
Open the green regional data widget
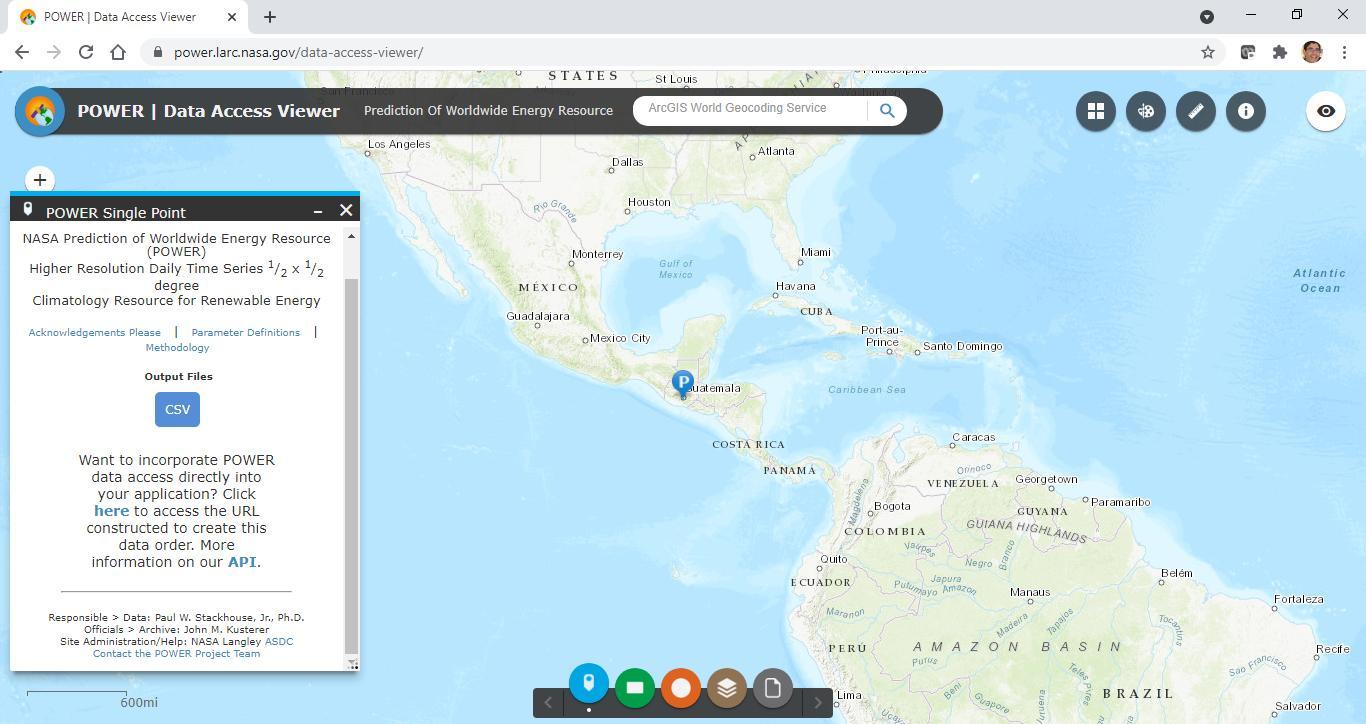click(635, 688)
